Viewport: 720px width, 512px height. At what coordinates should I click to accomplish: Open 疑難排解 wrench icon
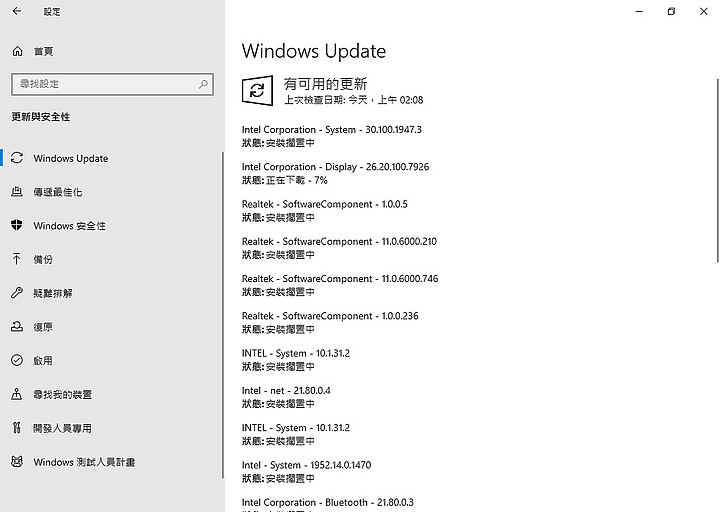coord(17,293)
